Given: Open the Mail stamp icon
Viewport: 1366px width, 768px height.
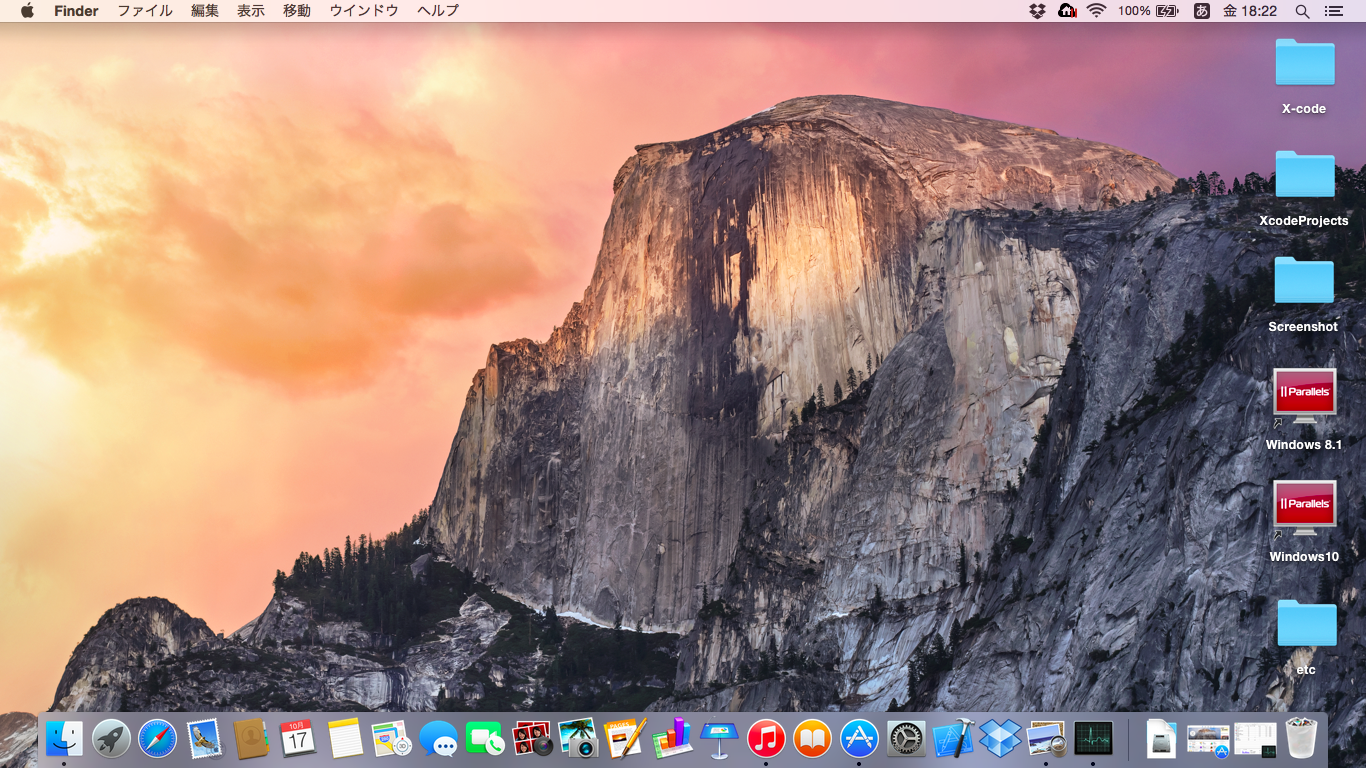Looking at the screenshot, I should click(204, 739).
